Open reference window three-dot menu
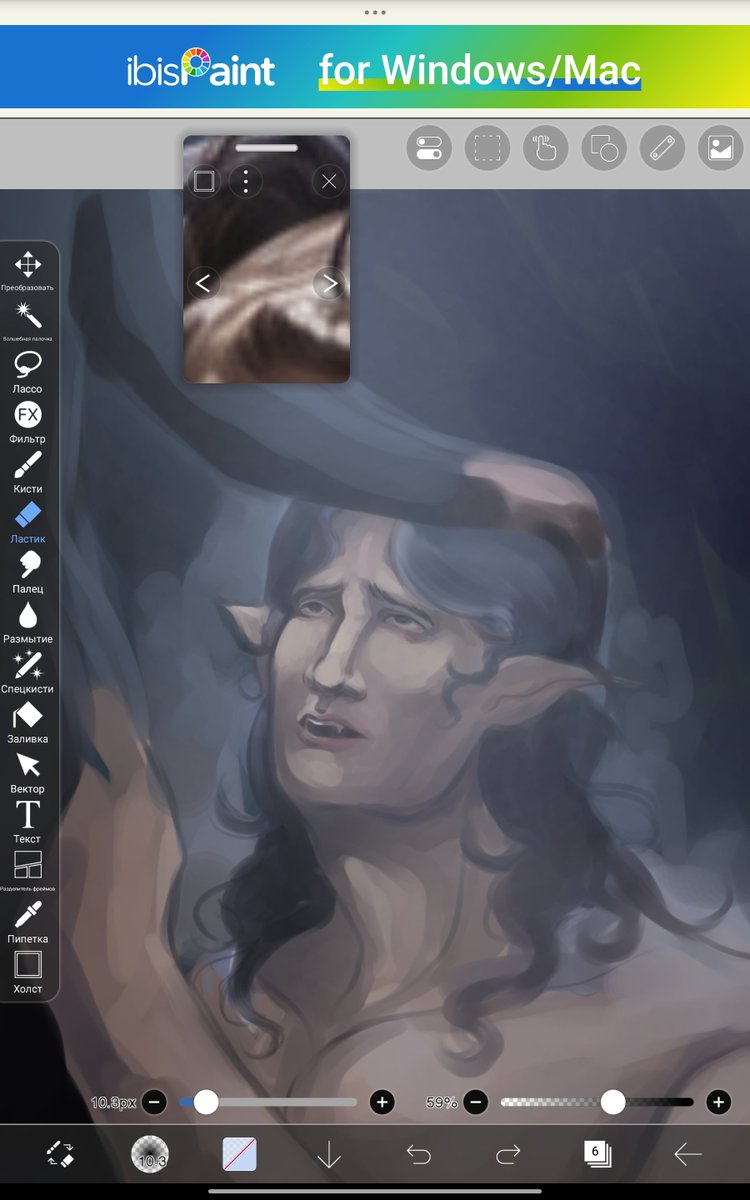The height and width of the screenshot is (1200, 750). pyautogui.click(x=246, y=181)
